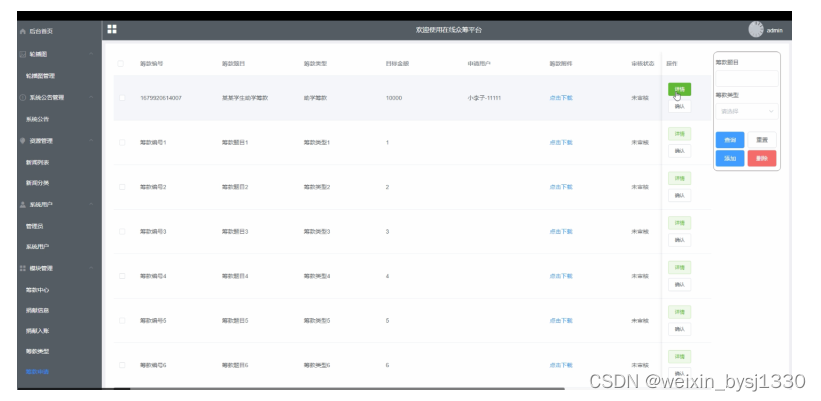Viewport: 821px width, 401px height.
Task: Check the box for 筹款编号6 row
Action: pos(122,365)
